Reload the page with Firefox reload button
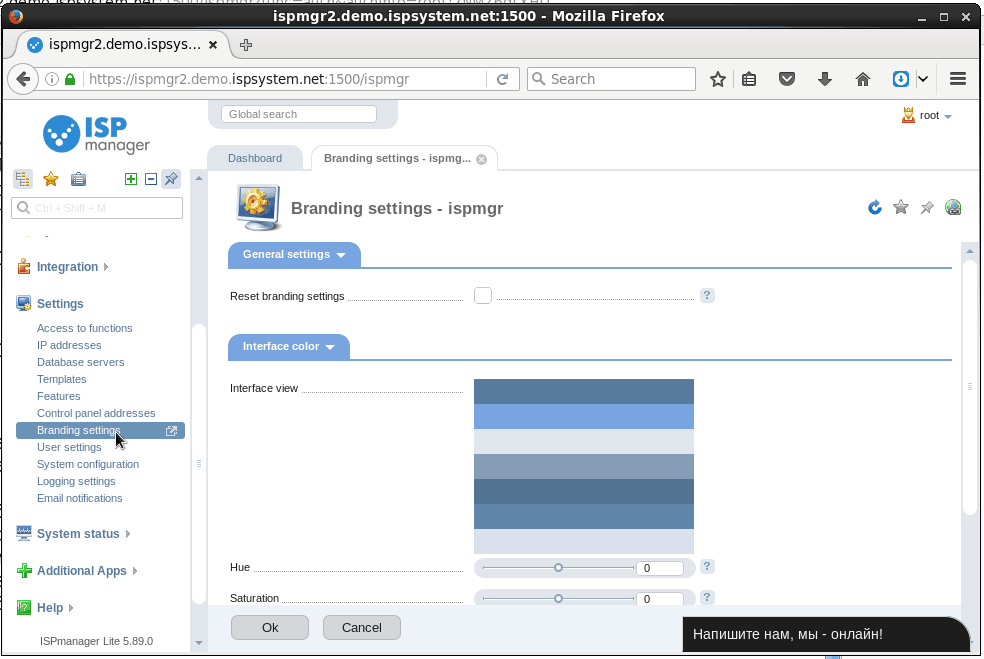The image size is (984, 659). [x=503, y=79]
